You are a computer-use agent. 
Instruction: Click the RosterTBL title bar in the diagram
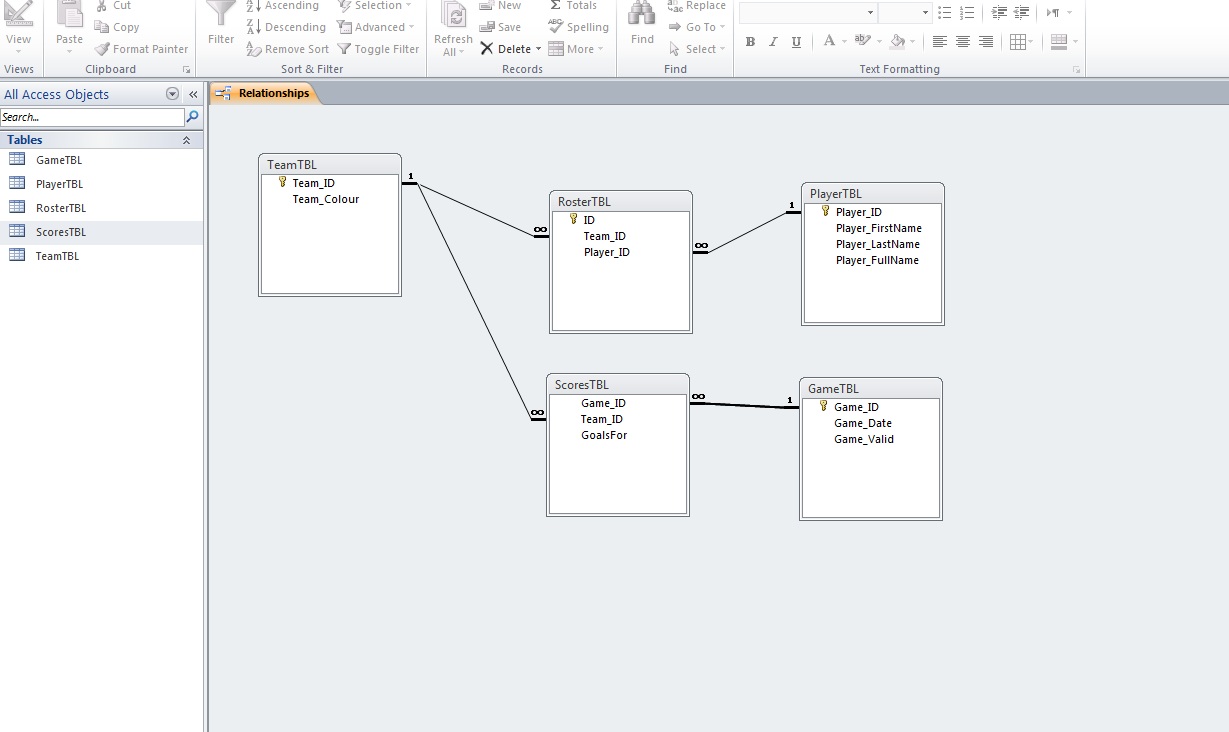pos(621,201)
